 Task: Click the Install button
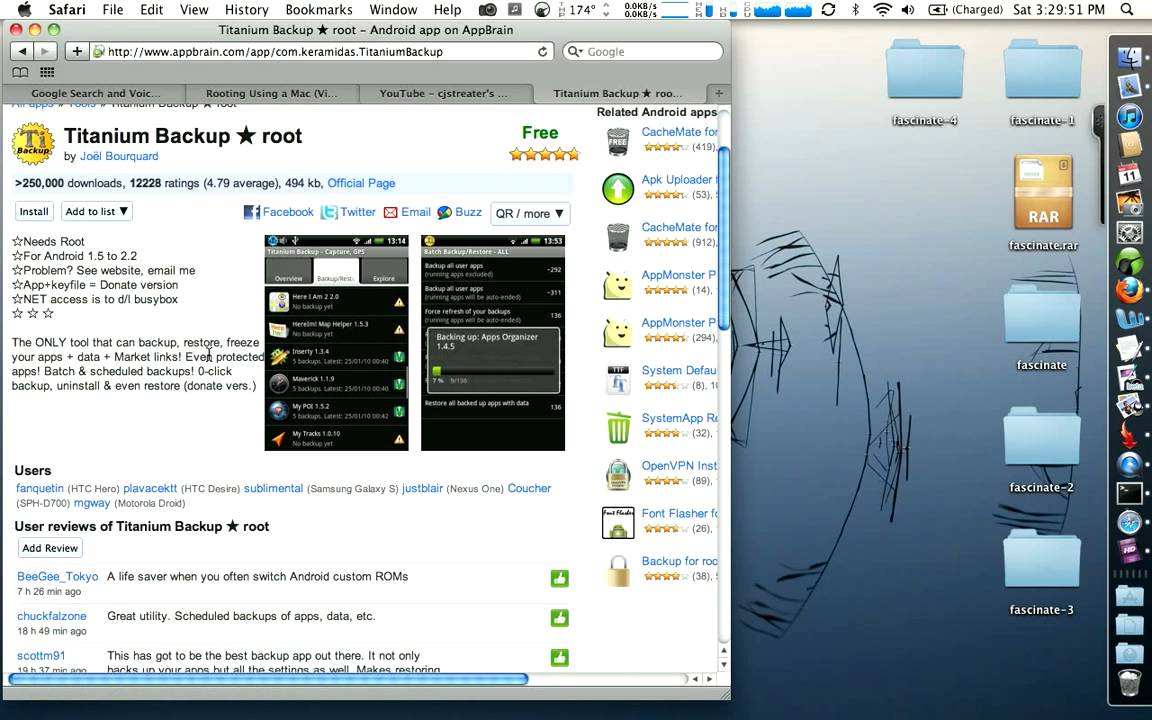[x=34, y=212]
